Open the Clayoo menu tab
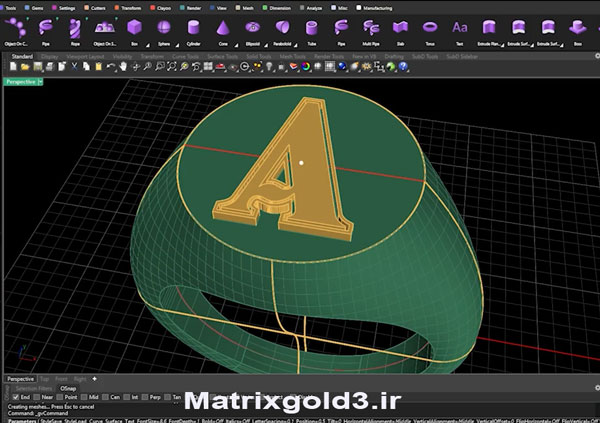 point(161,8)
